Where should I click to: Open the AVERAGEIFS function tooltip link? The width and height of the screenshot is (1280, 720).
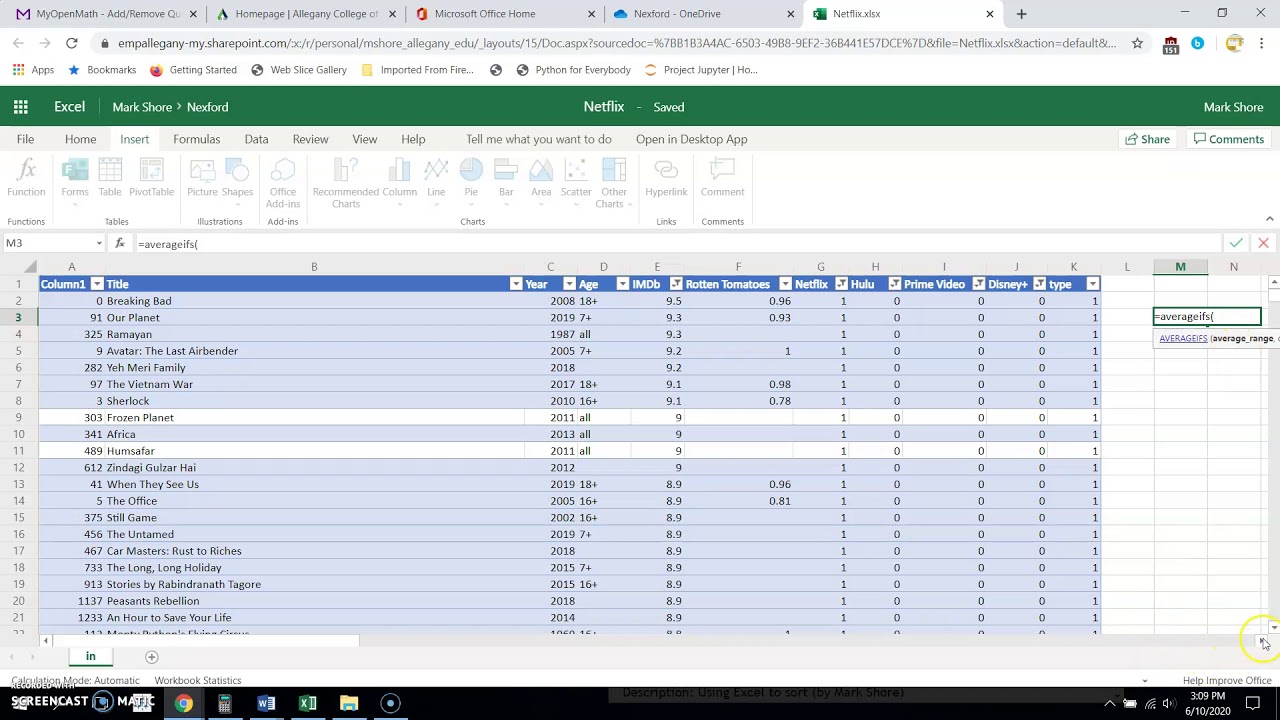[x=1183, y=338]
